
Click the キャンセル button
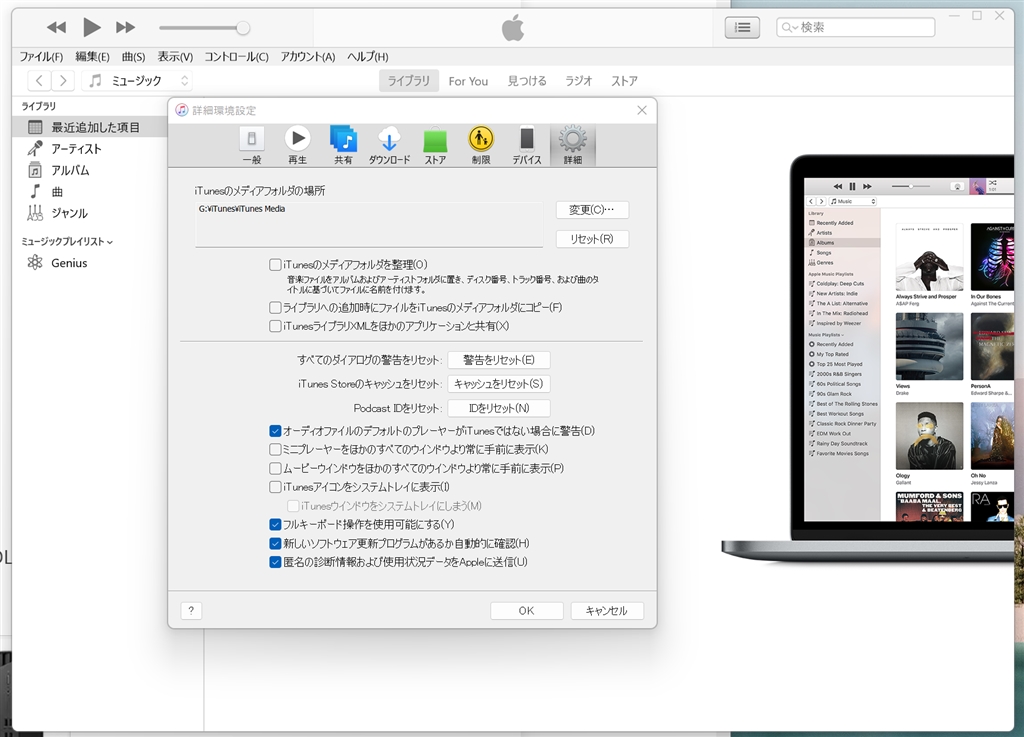pos(607,610)
